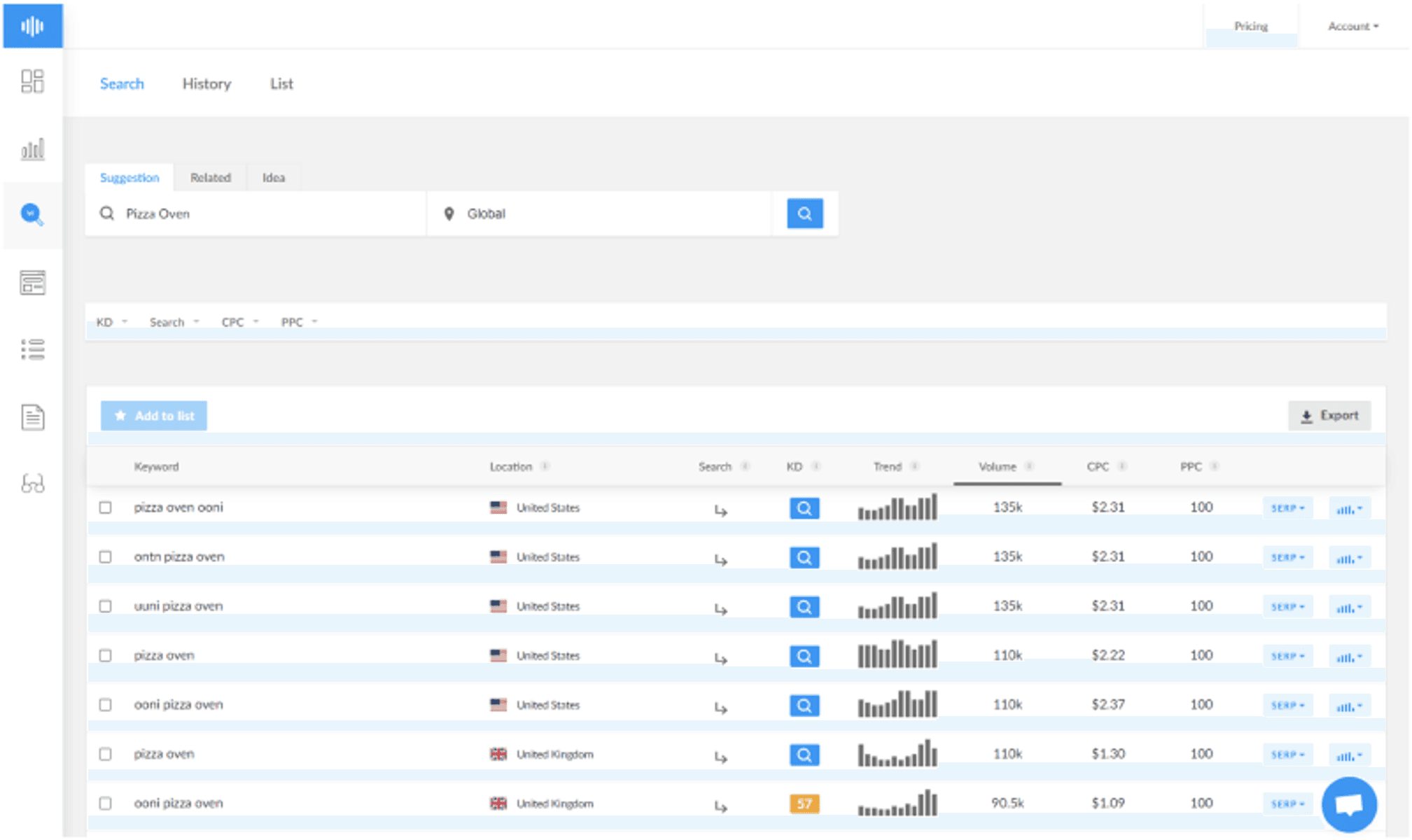This screenshot has height=840, width=1412.
Task: Click KD lookup icon for uuni pizza oven
Action: click(804, 607)
